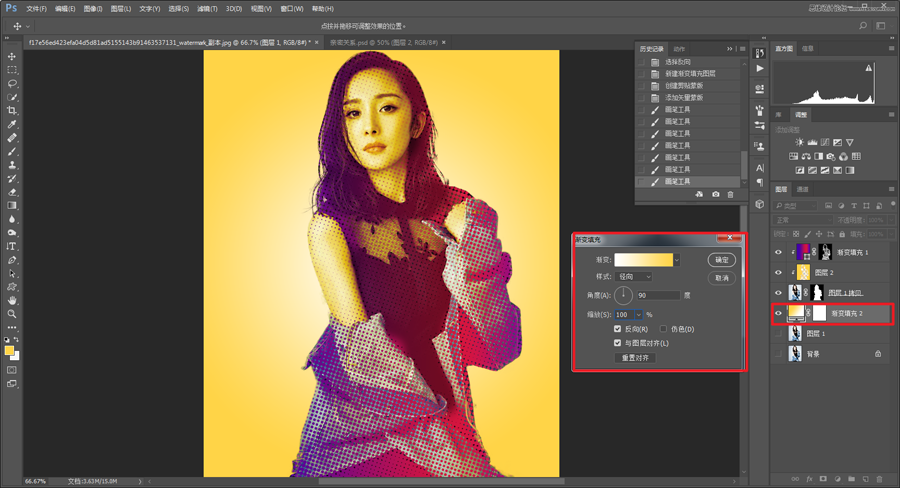Uncheck the 反向(R) reverse checkbox
Screen dimensions: 900x488
pos(619,329)
